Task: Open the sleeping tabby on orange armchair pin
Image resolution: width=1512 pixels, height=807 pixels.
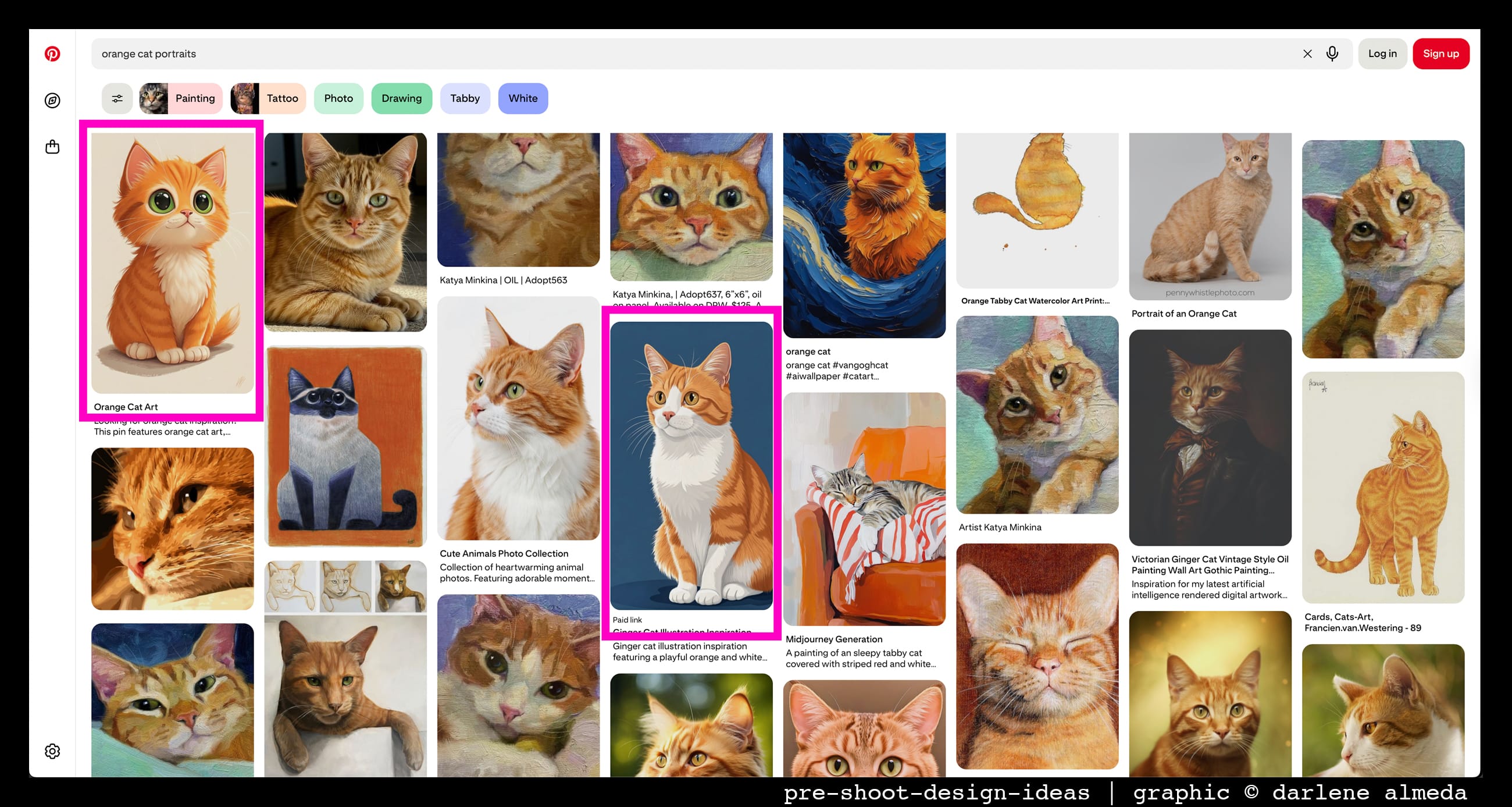Action: (x=864, y=509)
